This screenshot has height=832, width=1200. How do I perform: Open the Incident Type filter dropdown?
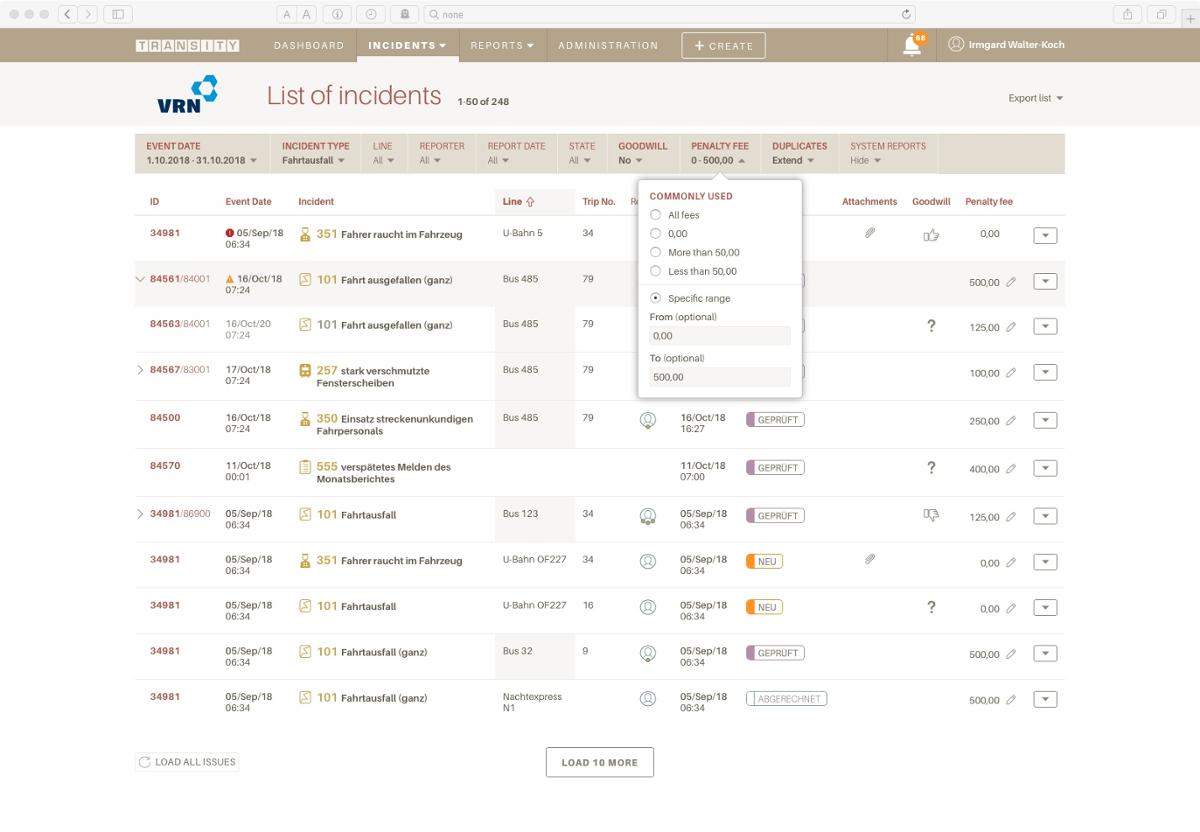click(315, 153)
